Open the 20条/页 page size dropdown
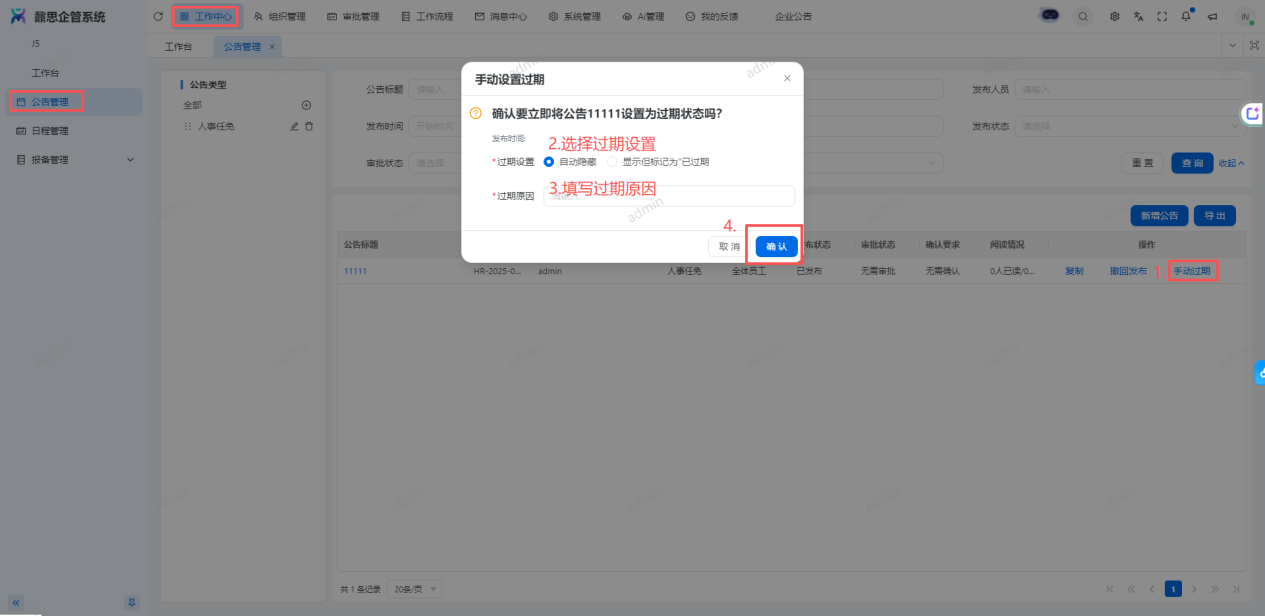The height and width of the screenshot is (616, 1265). 416,589
